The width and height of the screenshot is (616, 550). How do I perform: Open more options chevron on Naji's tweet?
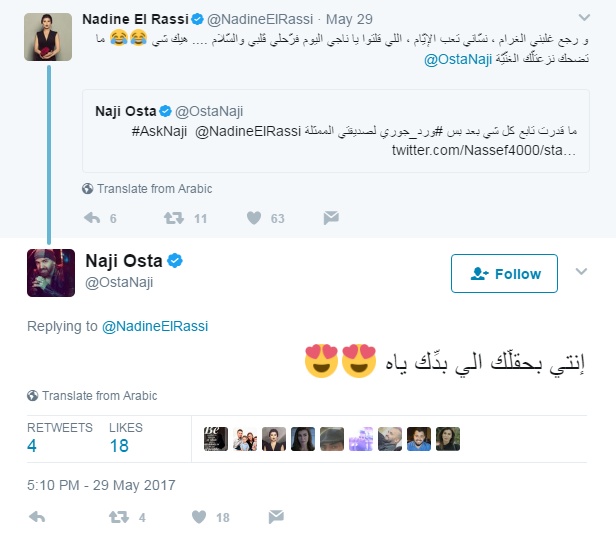click(581, 272)
